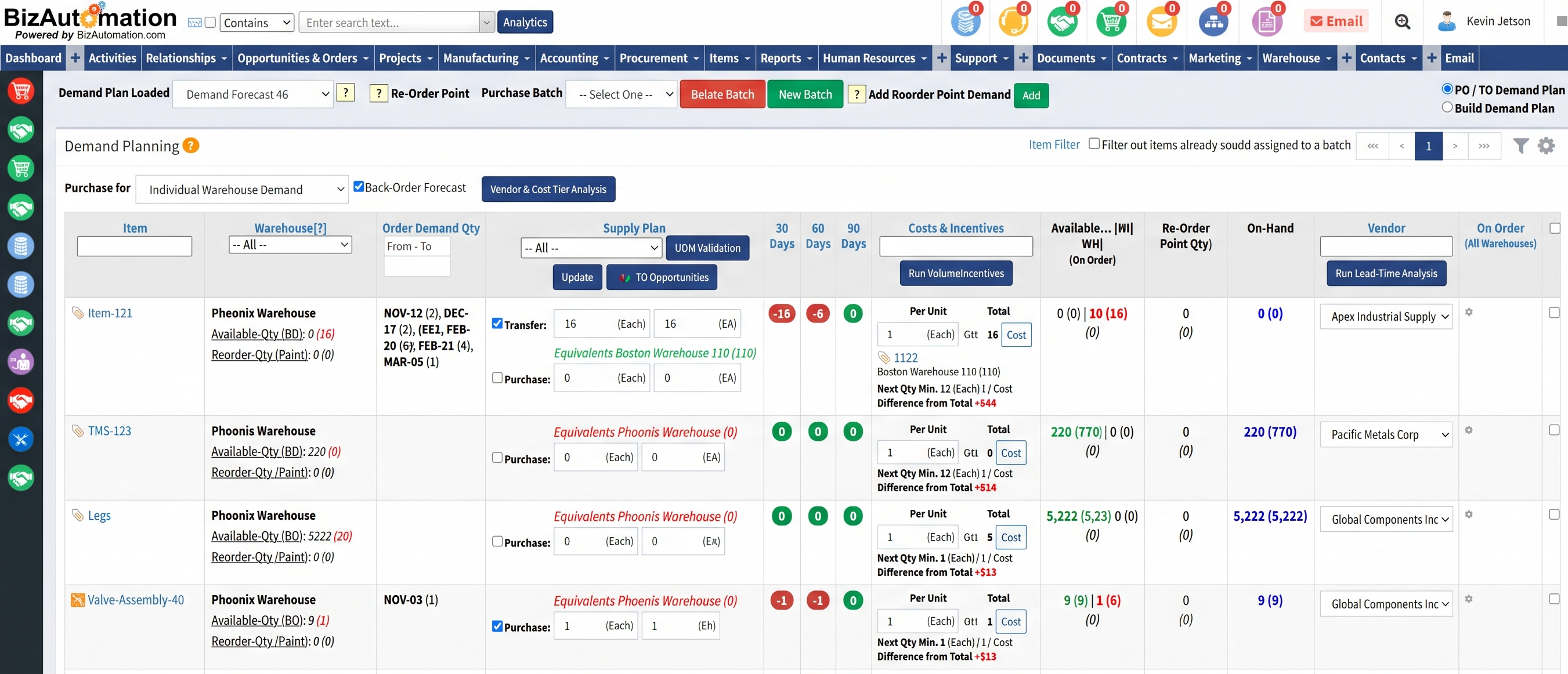Open the Reports menu
Image resolution: width=1568 pixels, height=674 pixels.
tap(786, 58)
